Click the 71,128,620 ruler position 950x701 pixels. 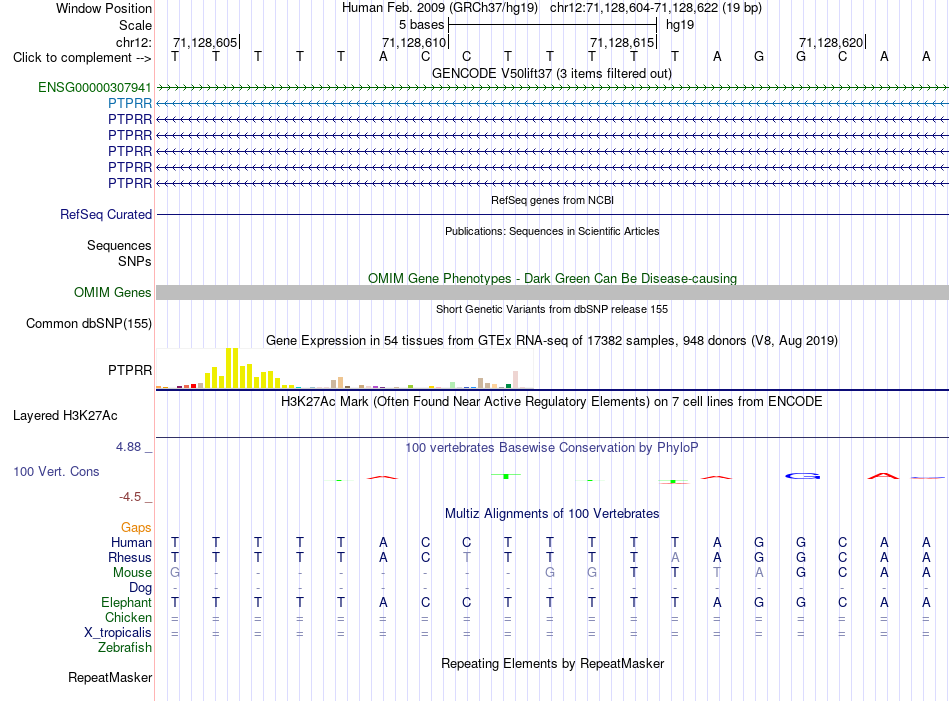(832, 42)
